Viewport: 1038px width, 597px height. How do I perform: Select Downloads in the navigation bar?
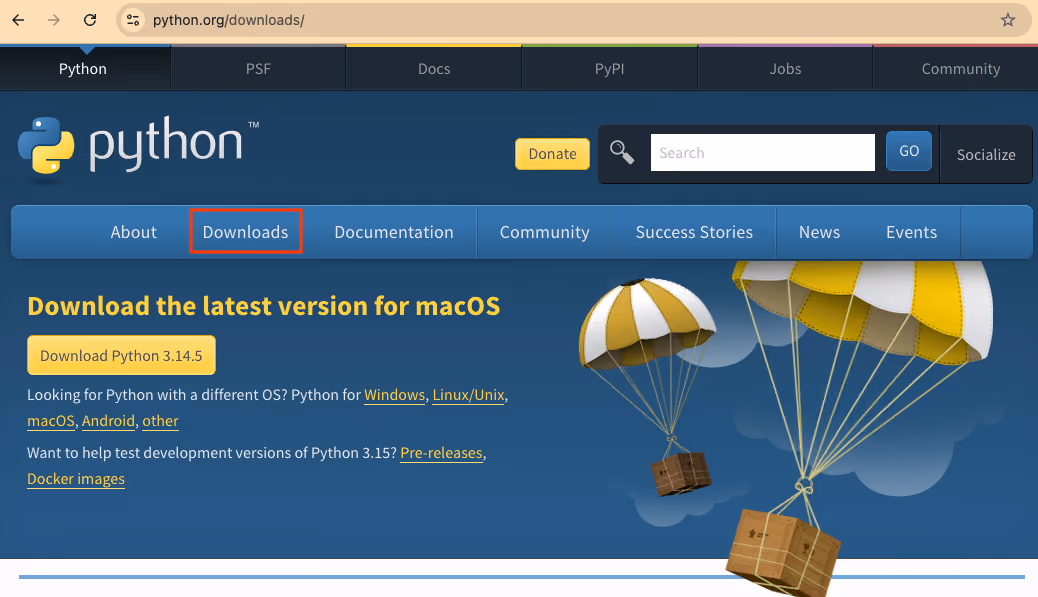click(x=246, y=232)
